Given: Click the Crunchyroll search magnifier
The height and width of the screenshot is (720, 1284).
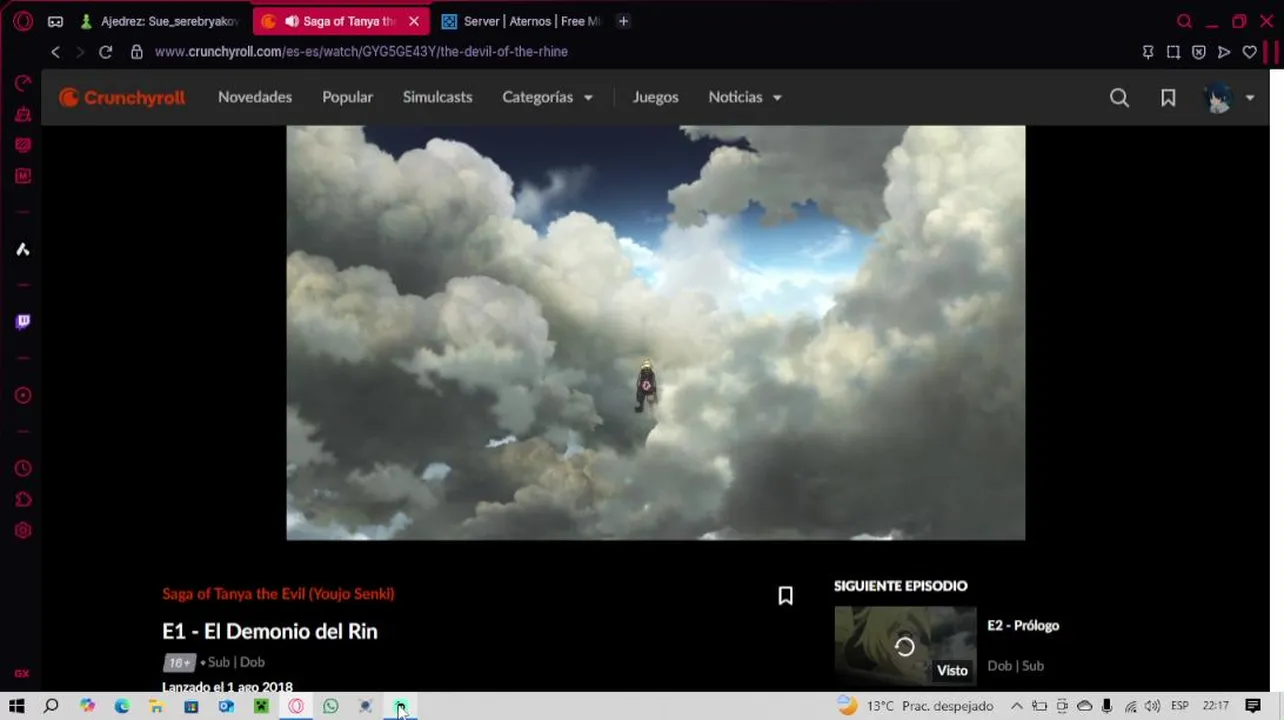Looking at the screenshot, I should point(1119,97).
